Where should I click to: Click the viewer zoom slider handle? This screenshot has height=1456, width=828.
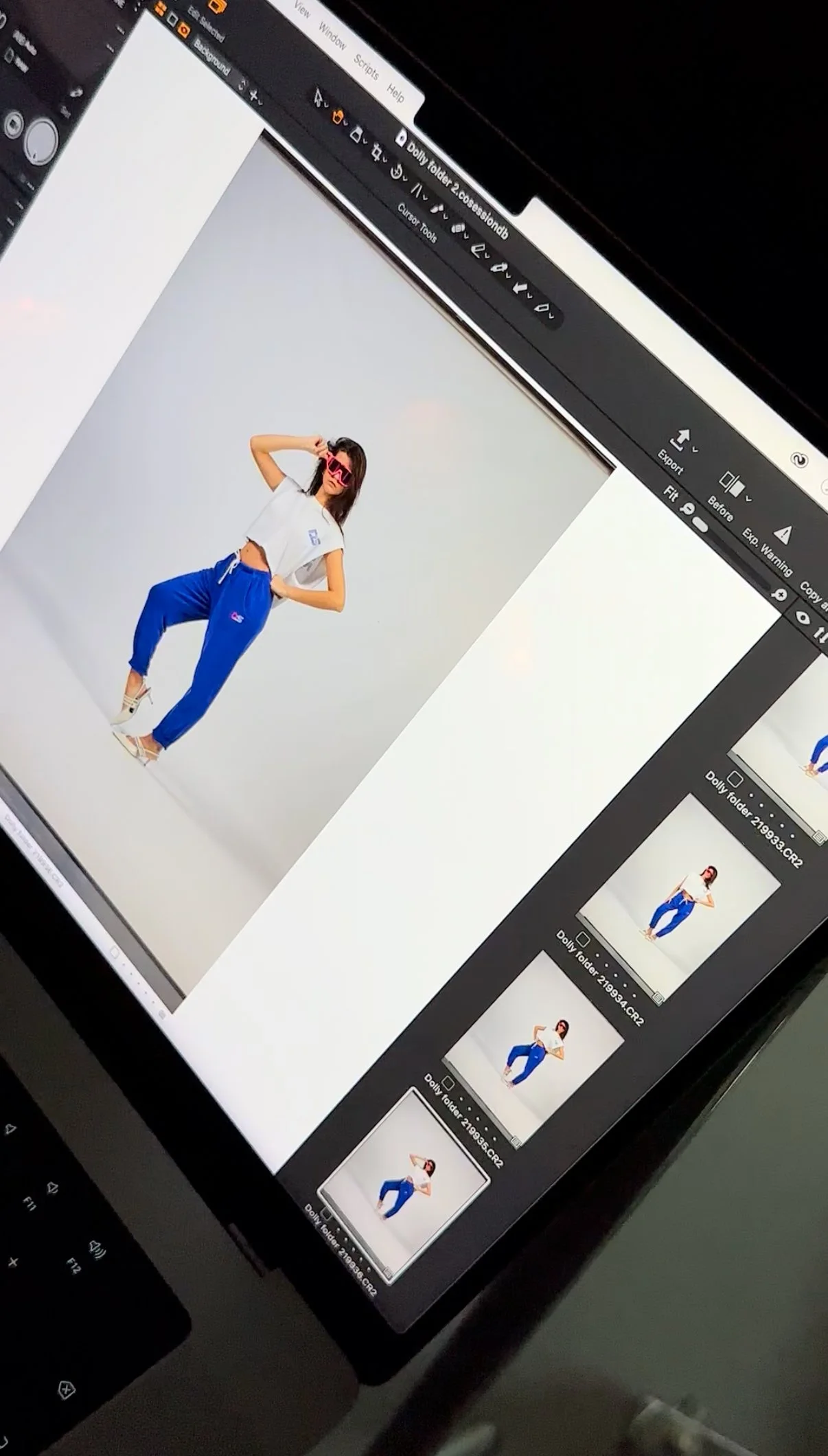tap(700, 525)
